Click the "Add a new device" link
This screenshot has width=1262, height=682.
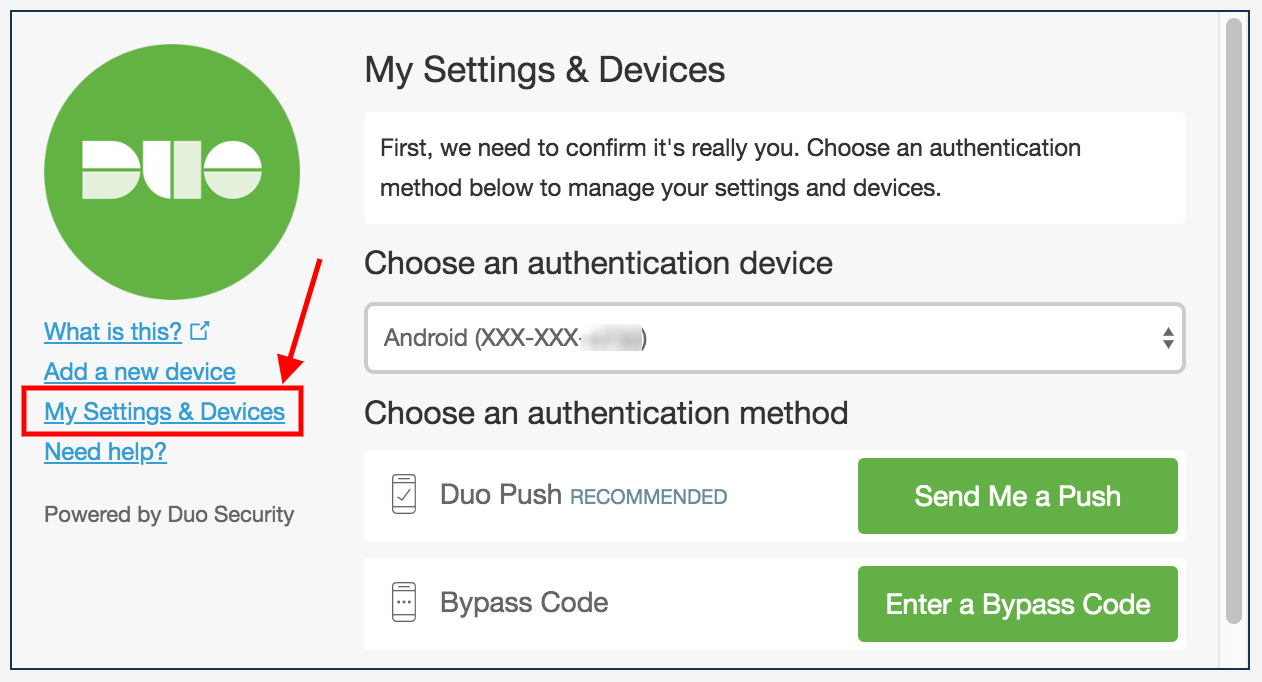pos(139,371)
